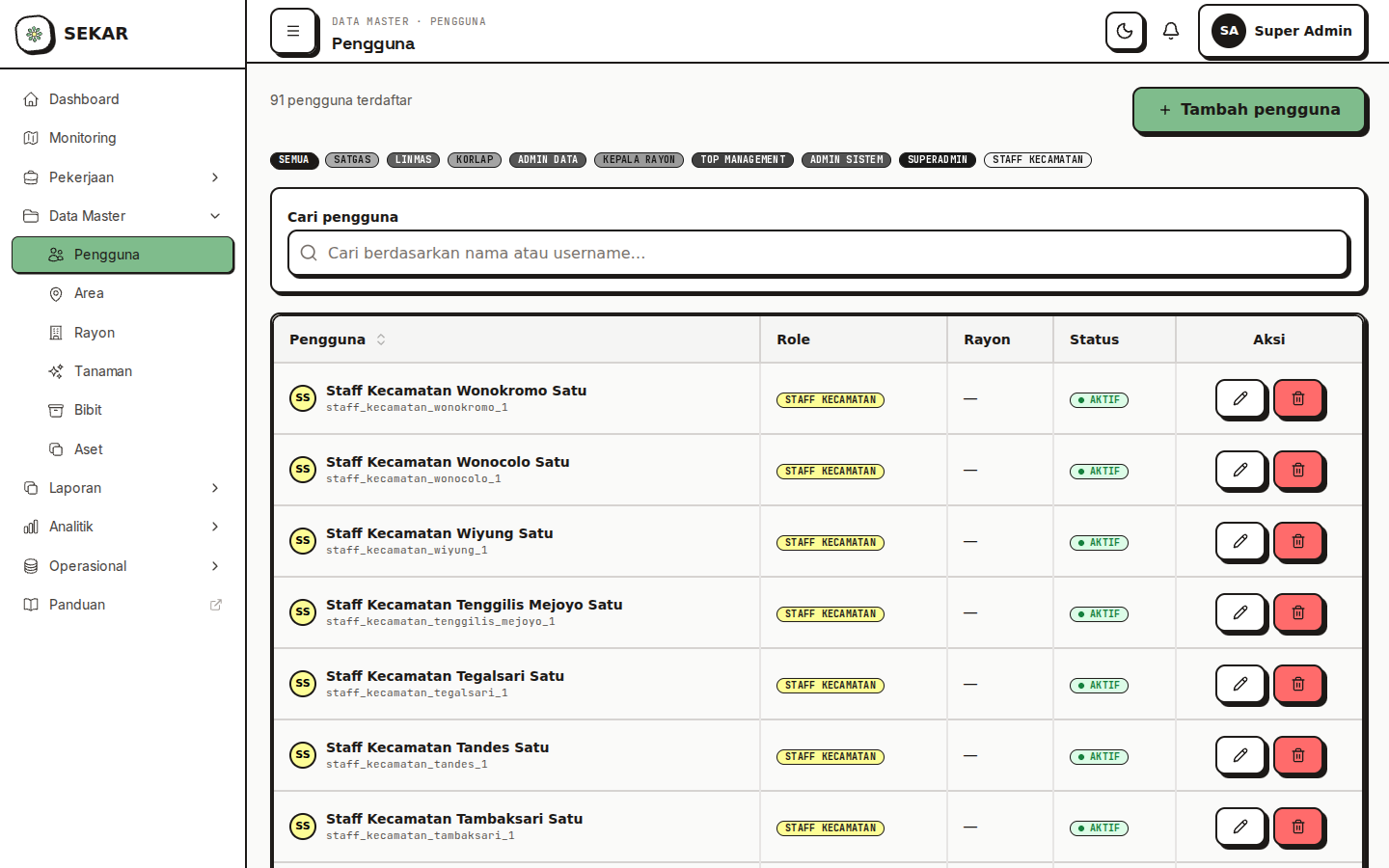Focus the Cari pengguna search field

coord(818,253)
